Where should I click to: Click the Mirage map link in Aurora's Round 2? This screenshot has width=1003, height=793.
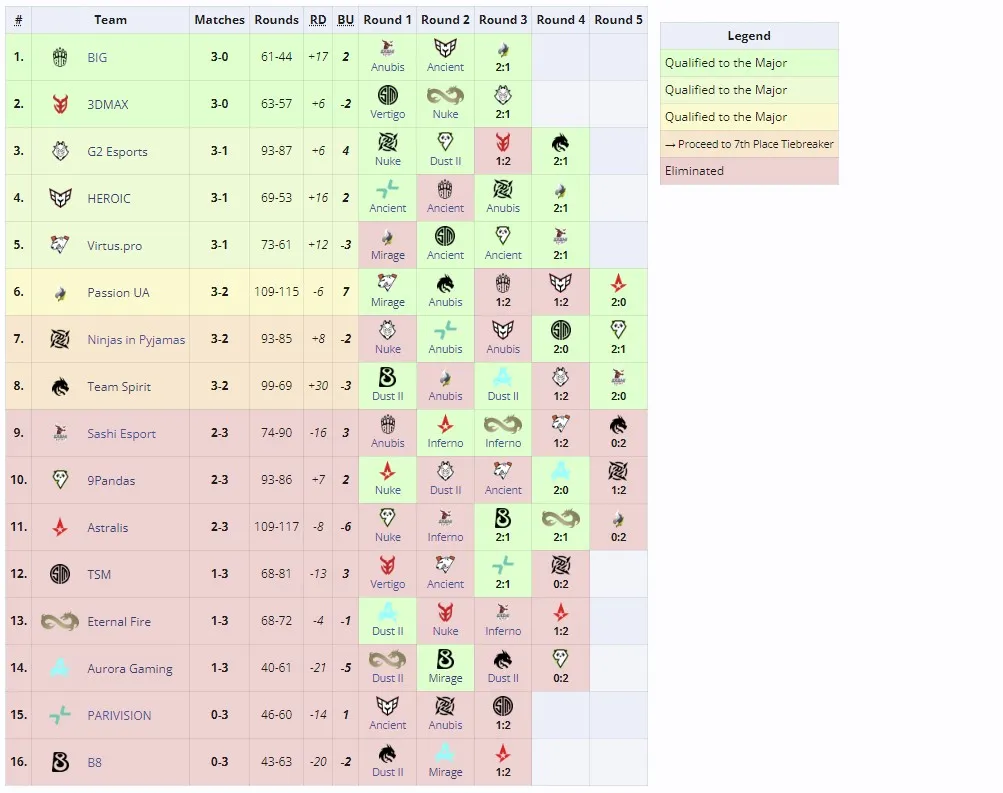(x=445, y=678)
